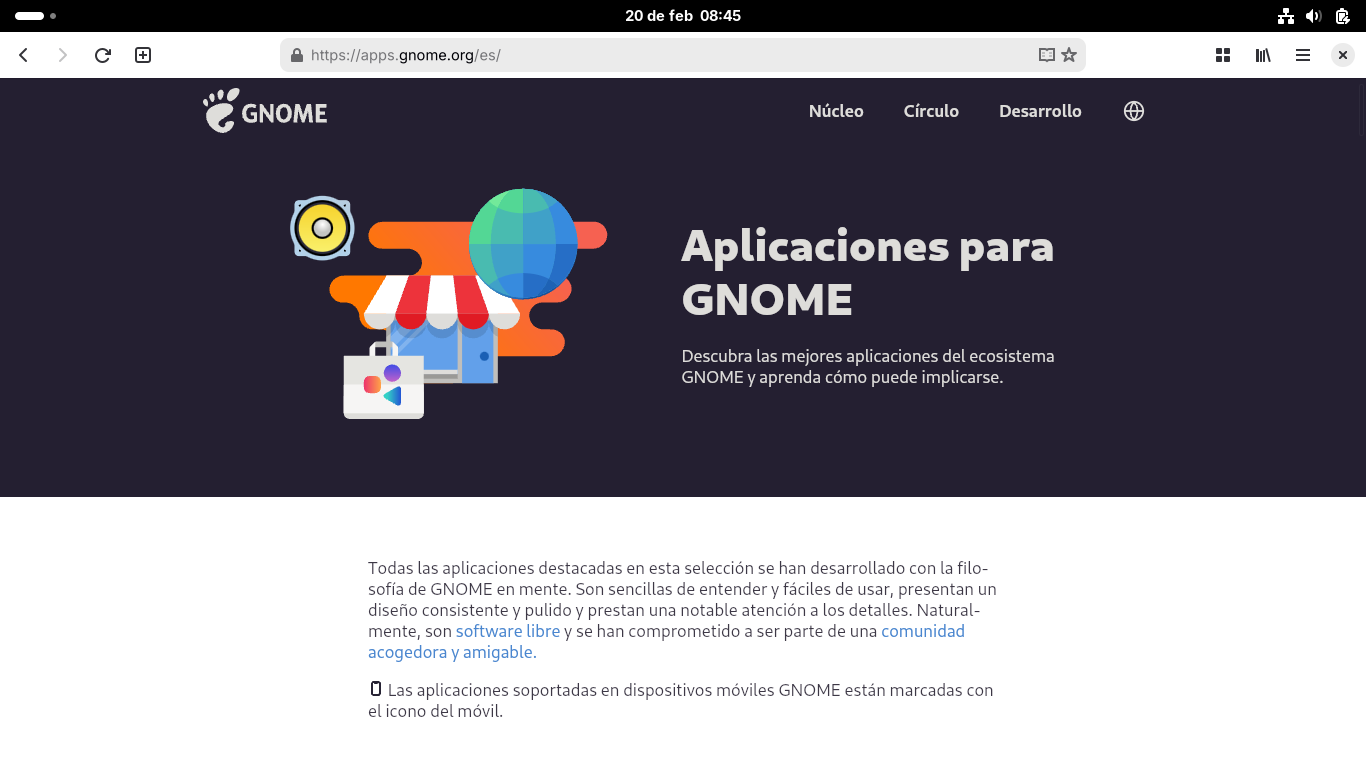Open the browser hamburger menu

(x=1303, y=55)
